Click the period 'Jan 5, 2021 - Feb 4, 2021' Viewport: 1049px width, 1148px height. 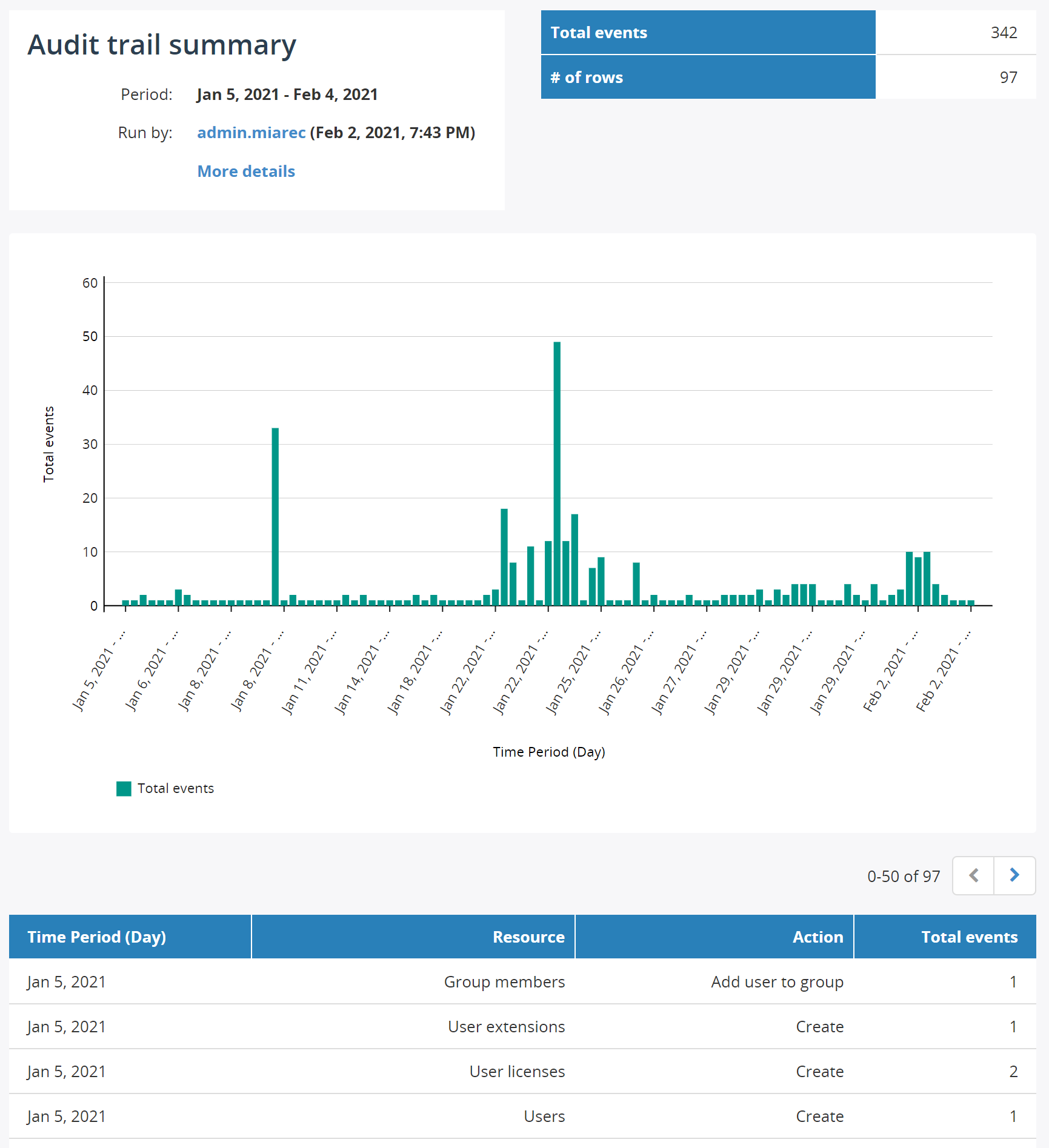coord(287,95)
